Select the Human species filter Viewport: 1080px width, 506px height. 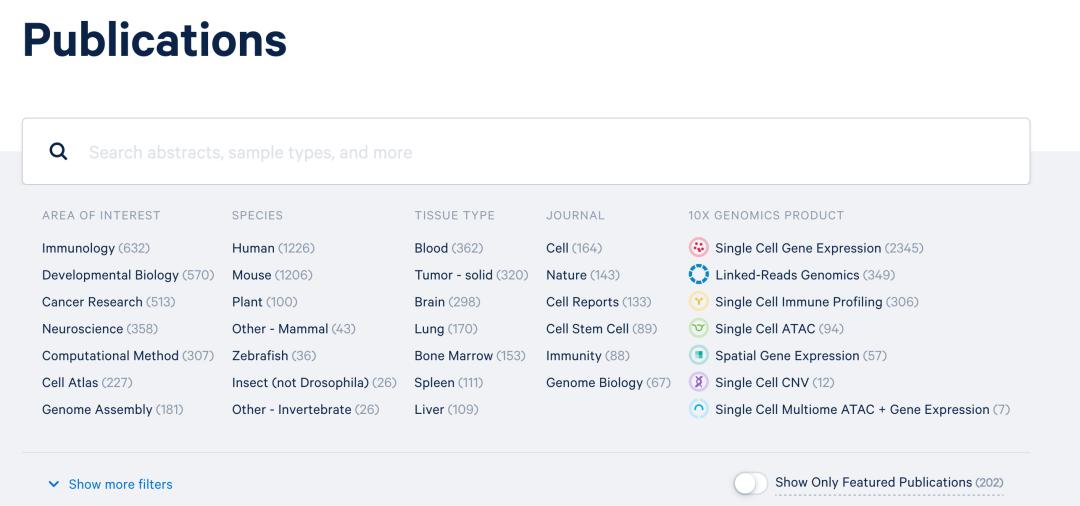[x=253, y=248]
